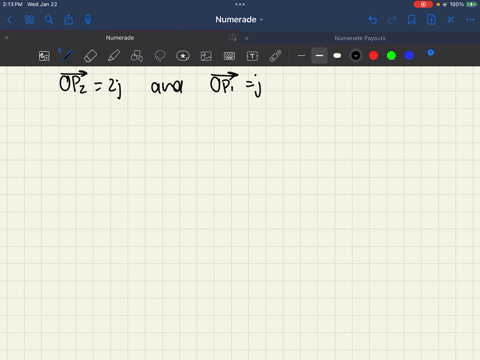
Task: Select the Lasso tool
Action: [160, 56]
